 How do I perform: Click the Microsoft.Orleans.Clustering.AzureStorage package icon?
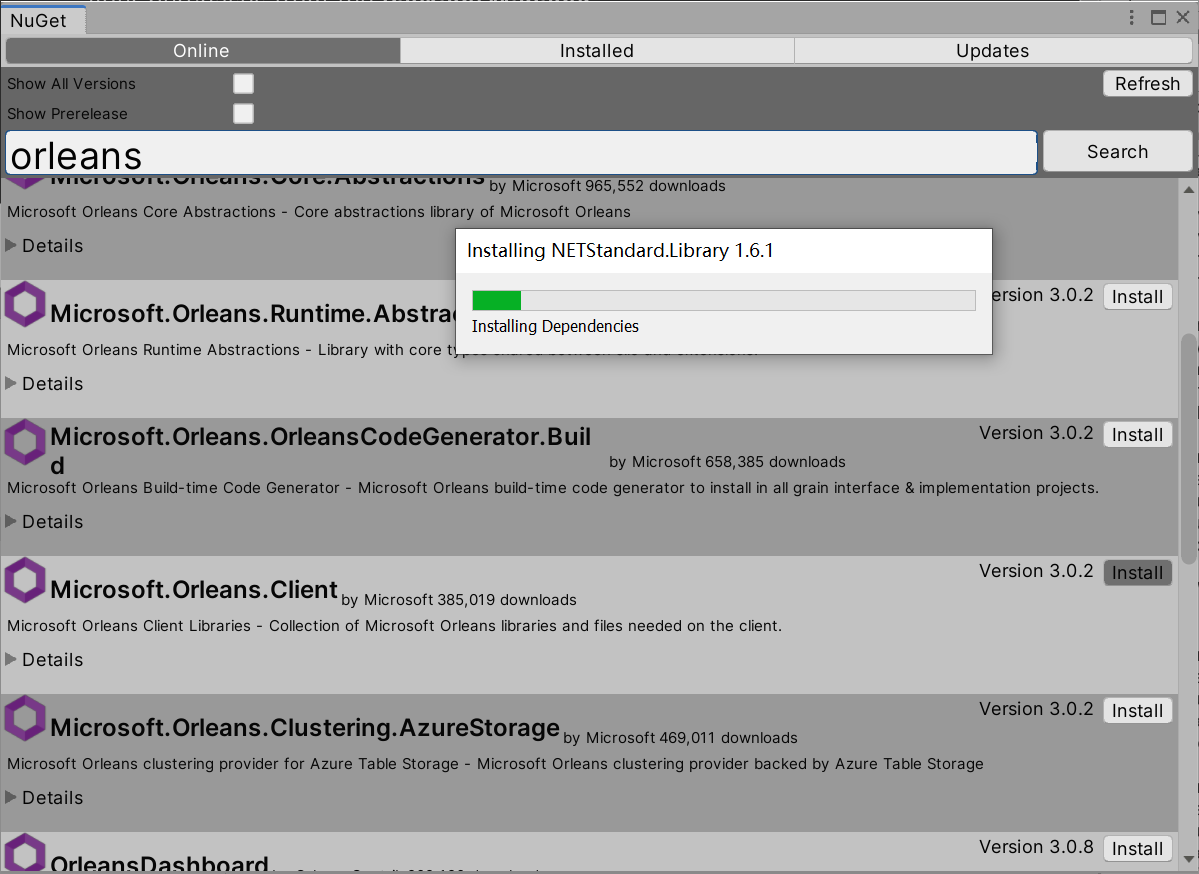pyautogui.click(x=23, y=718)
